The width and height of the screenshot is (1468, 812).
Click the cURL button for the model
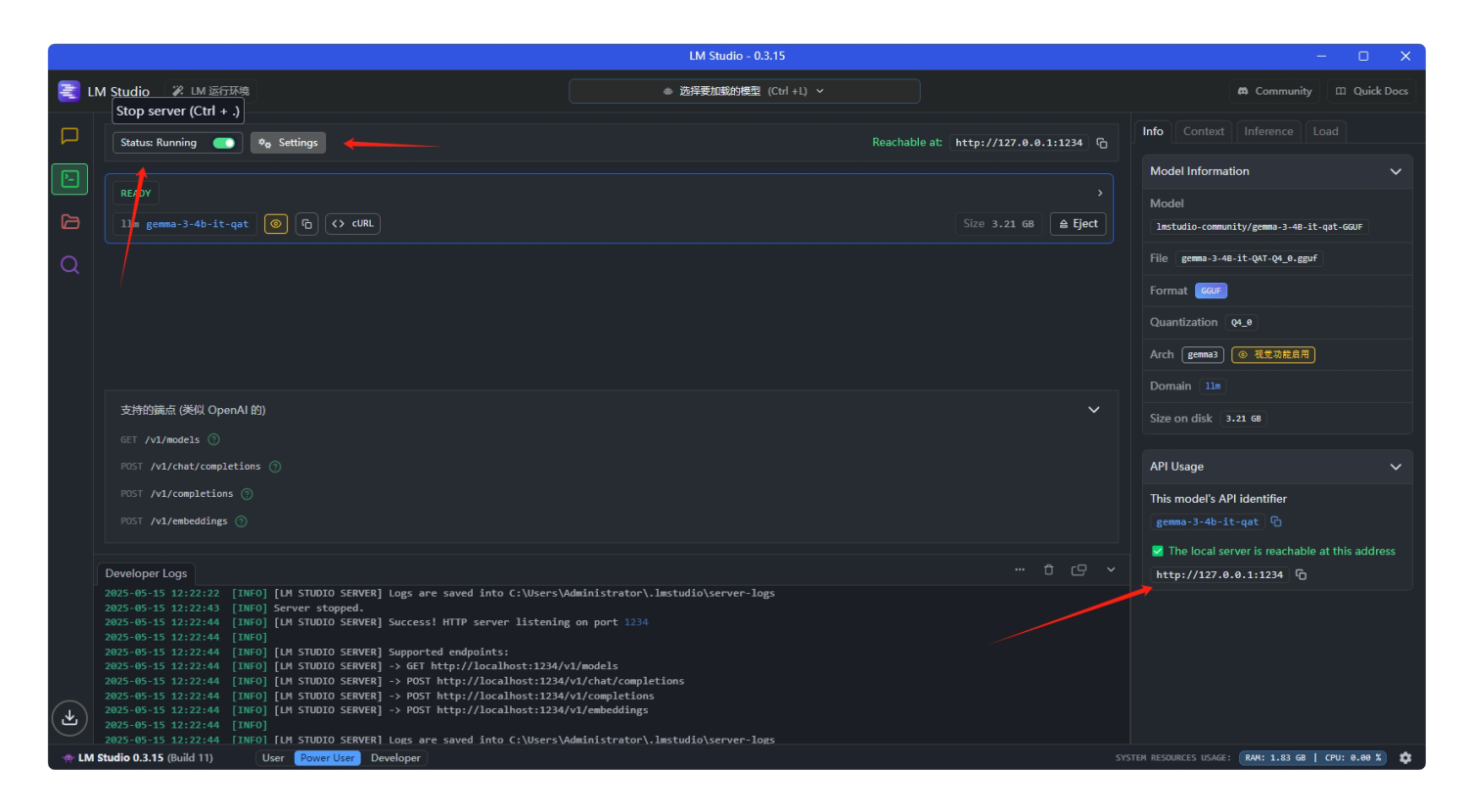352,224
